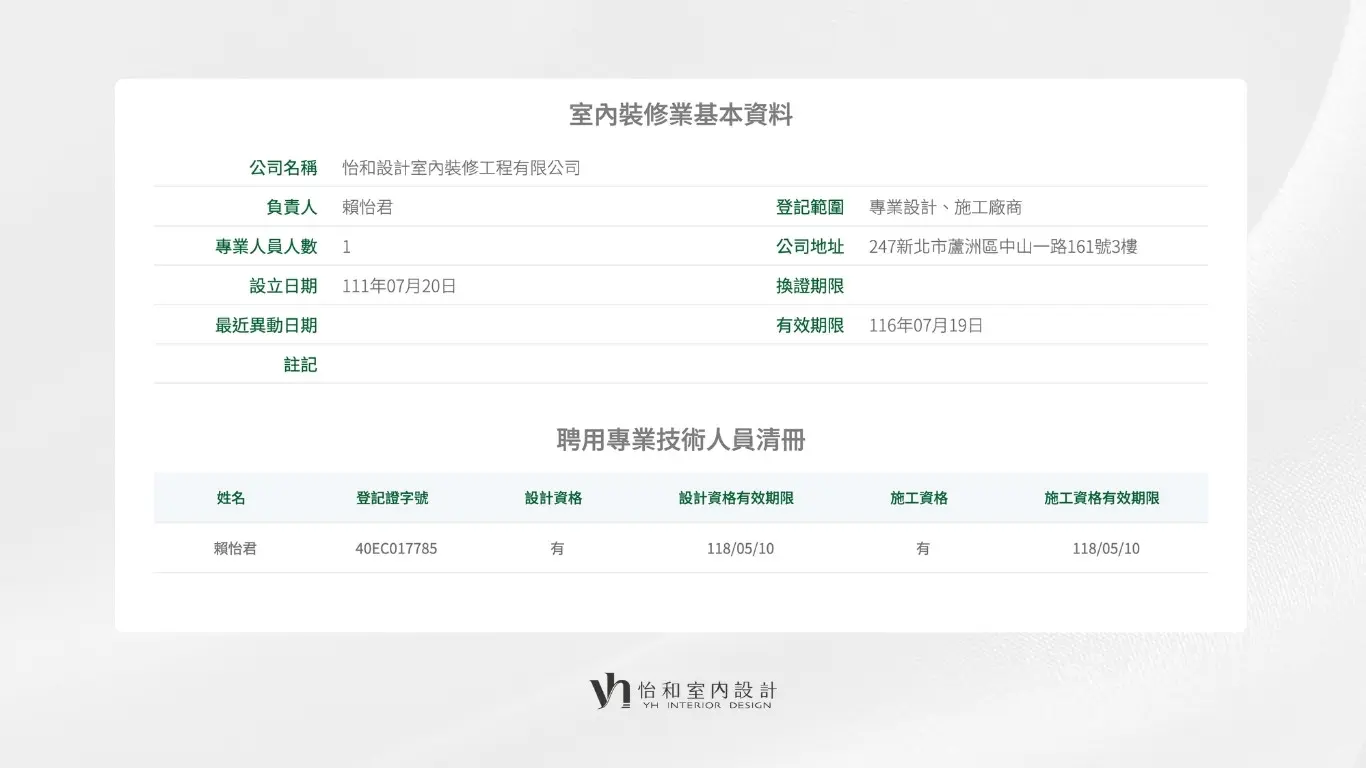
Task: Click the 設立日期 value 111年07月20日
Action: 399,286
